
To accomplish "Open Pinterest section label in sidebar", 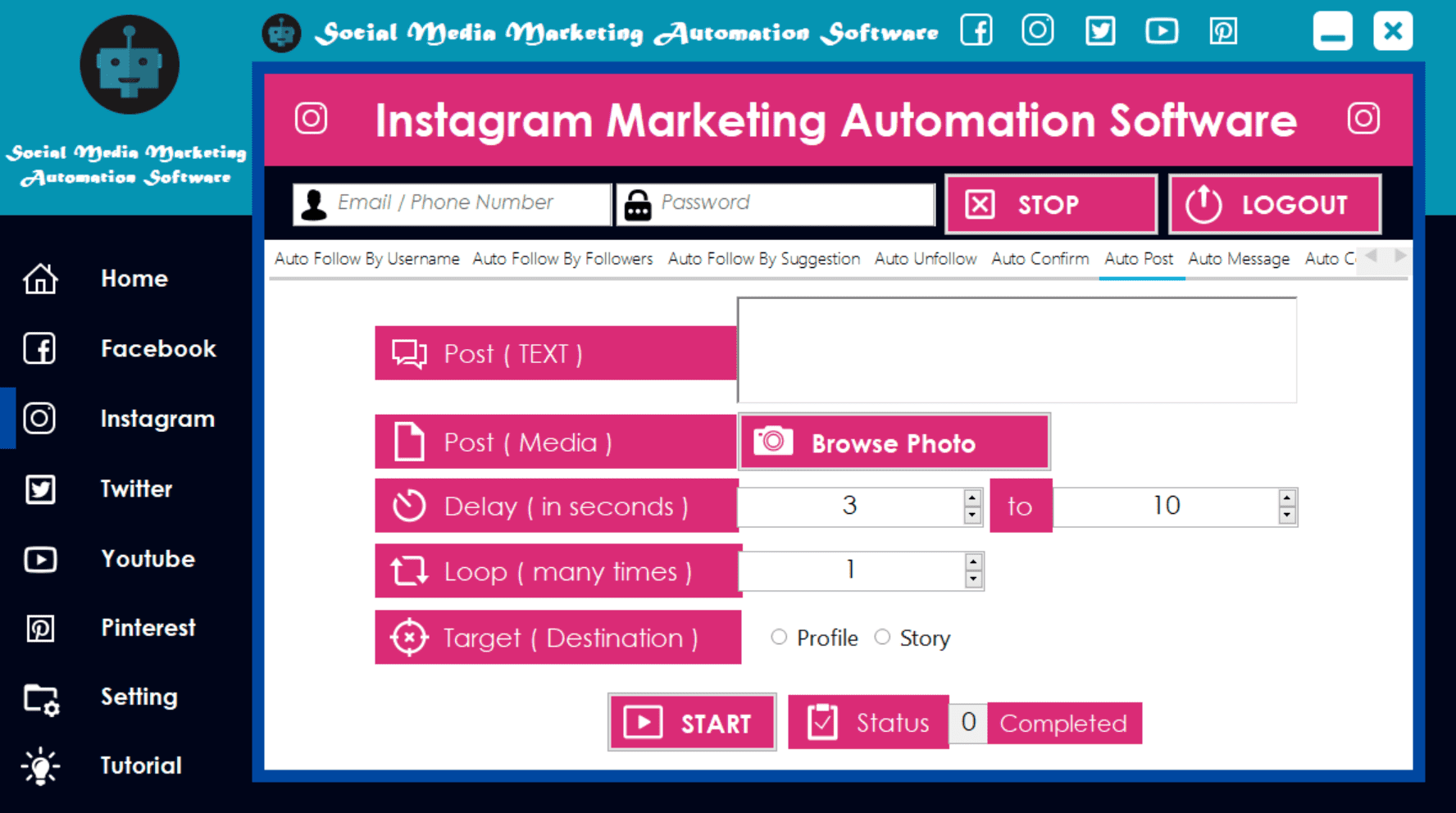I will 148,629.
